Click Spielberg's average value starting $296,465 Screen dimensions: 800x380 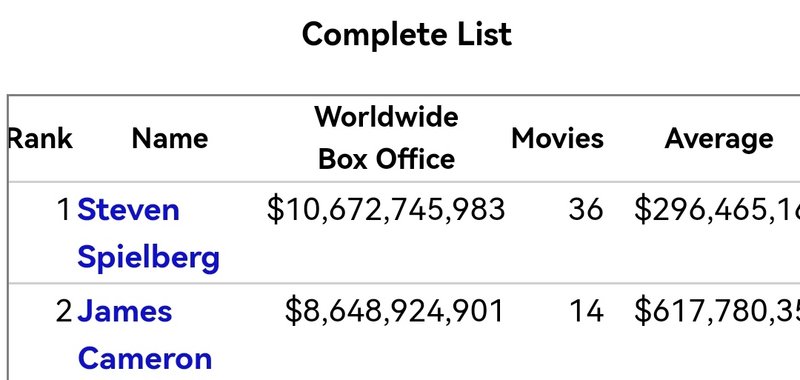pyautogui.click(x=717, y=210)
